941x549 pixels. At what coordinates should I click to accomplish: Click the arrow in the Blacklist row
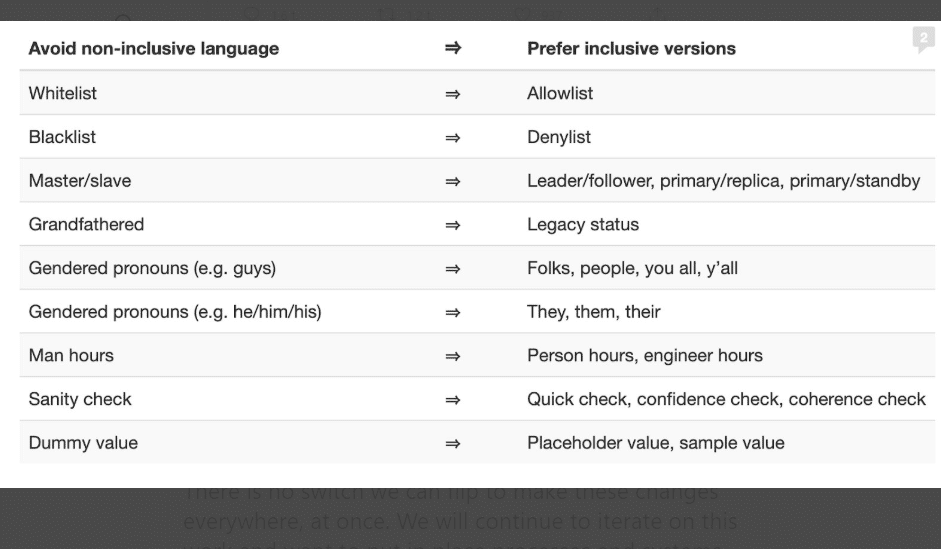coord(452,137)
